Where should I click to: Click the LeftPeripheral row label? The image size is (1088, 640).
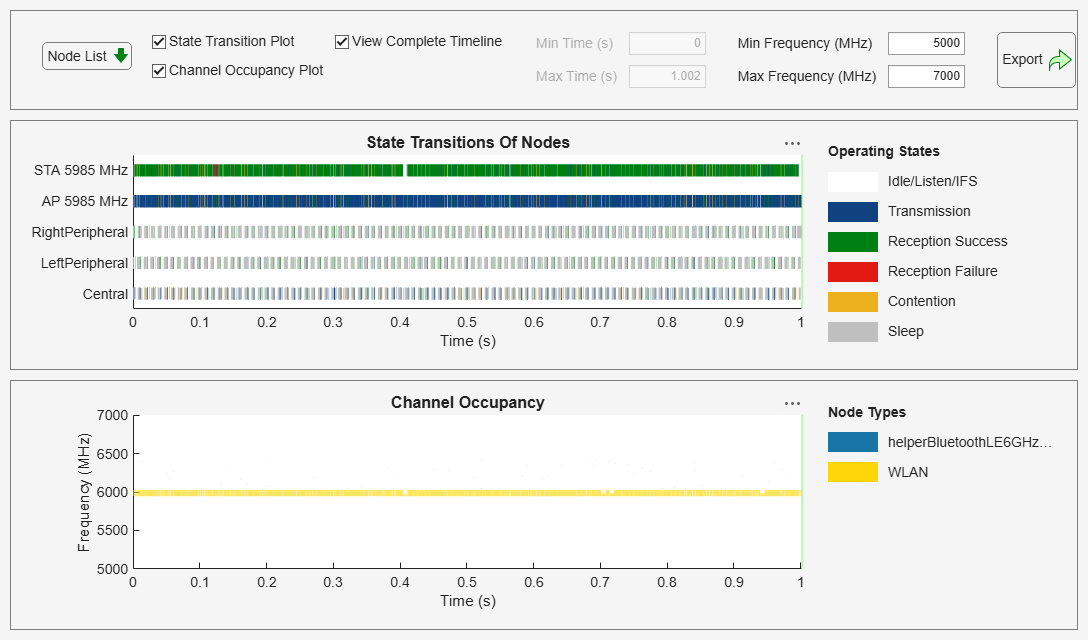[84, 264]
